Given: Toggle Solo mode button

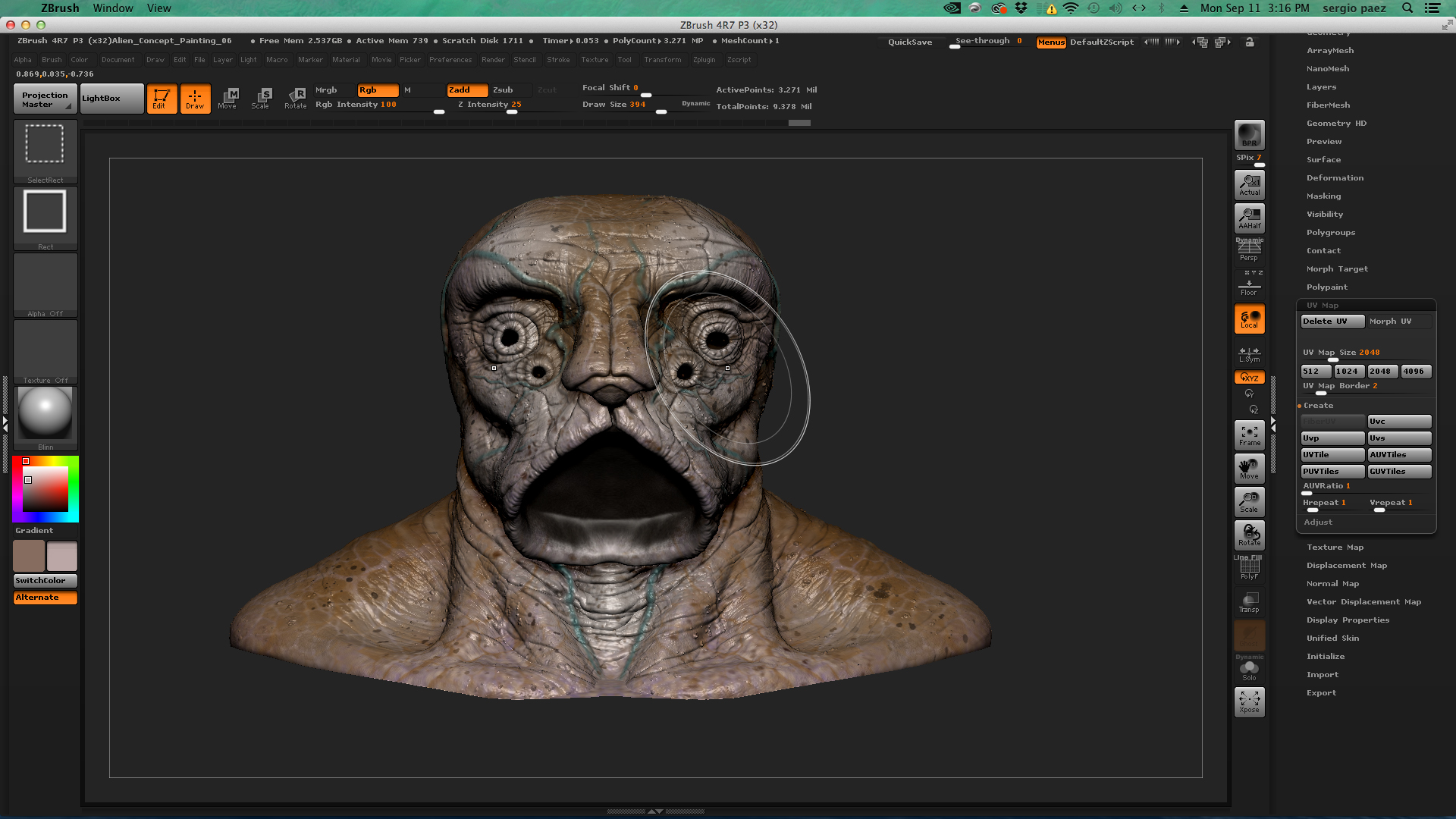Looking at the screenshot, I should 1249,669.
